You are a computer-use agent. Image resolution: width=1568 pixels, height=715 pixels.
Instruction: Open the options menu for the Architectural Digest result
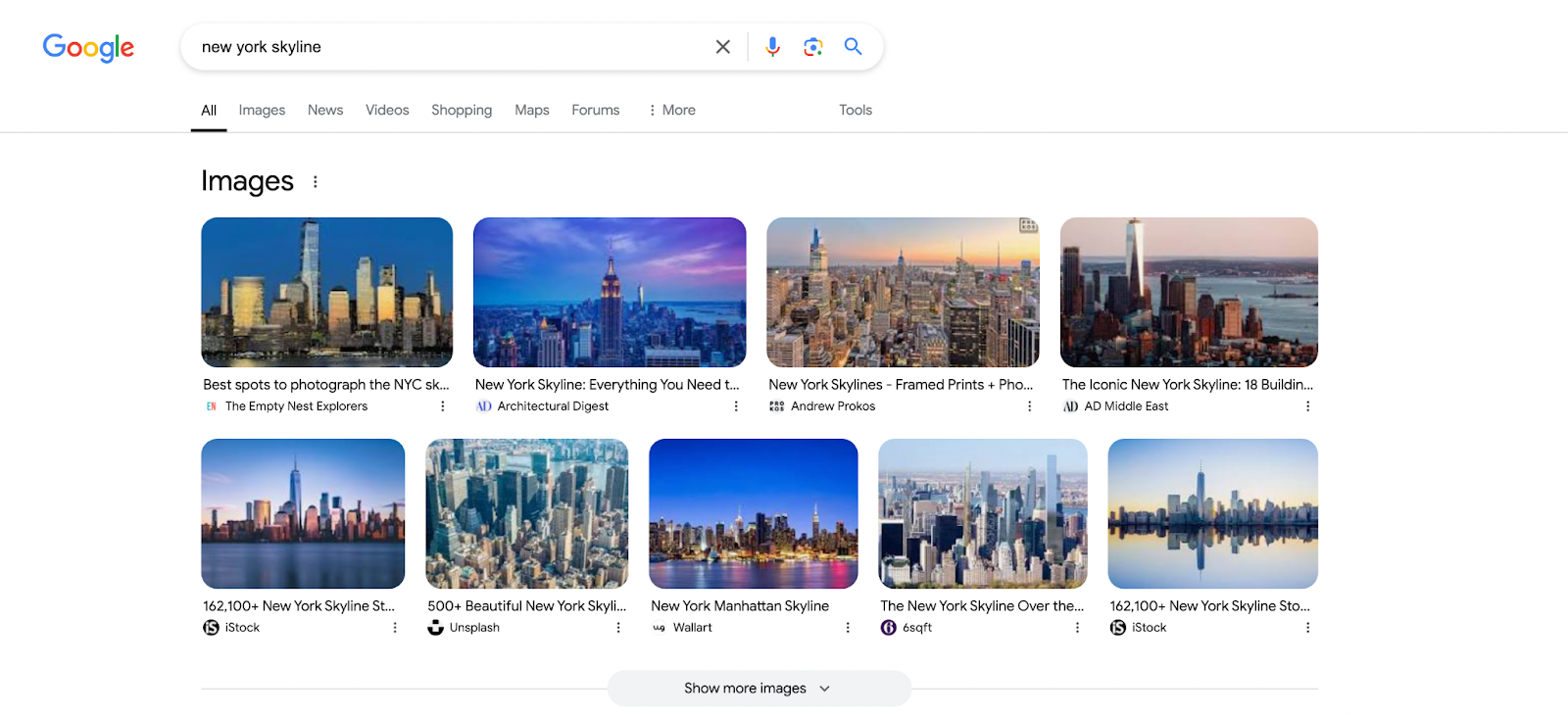736,406
